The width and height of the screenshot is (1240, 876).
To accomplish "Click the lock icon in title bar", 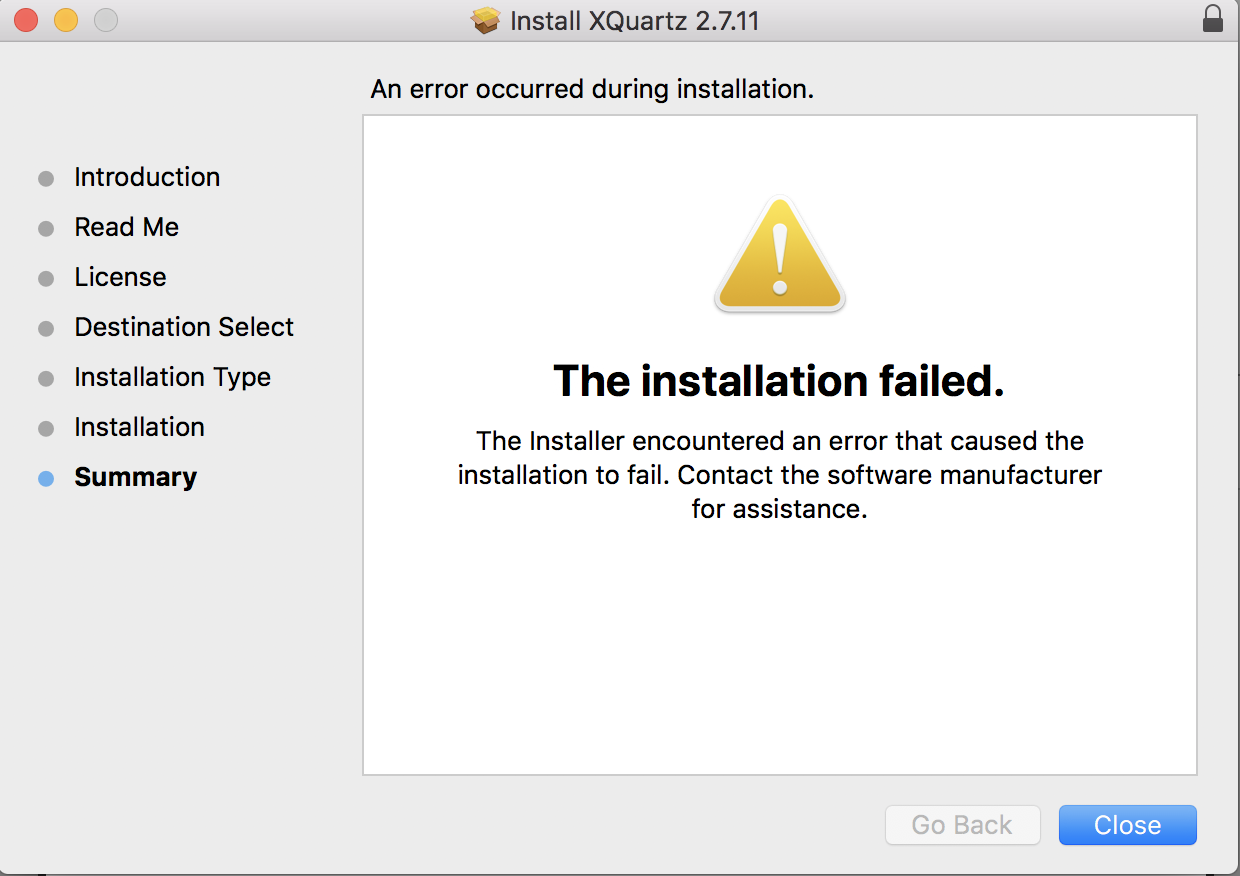I will pyautogui.click(x=1212, y=19).
